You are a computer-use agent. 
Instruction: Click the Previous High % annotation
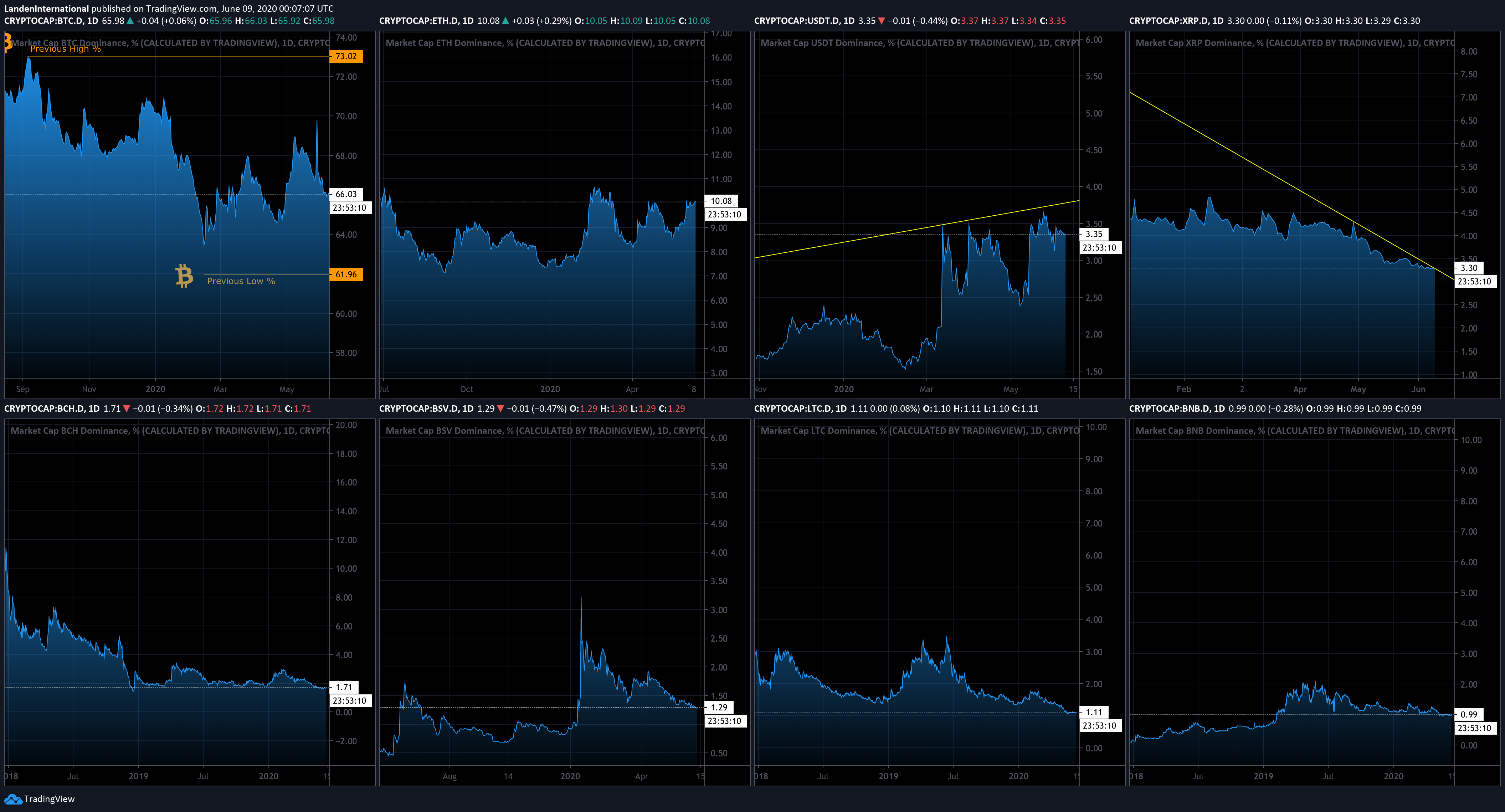[x=66, y=48]
